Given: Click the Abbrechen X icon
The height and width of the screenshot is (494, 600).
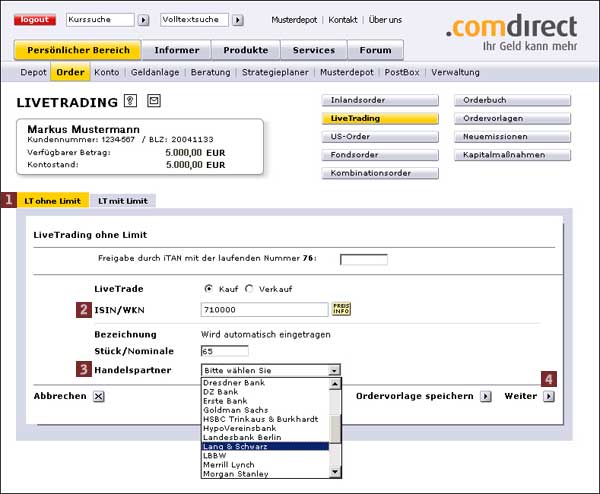Looking at the screenshot, I should [x=98, y=396].
